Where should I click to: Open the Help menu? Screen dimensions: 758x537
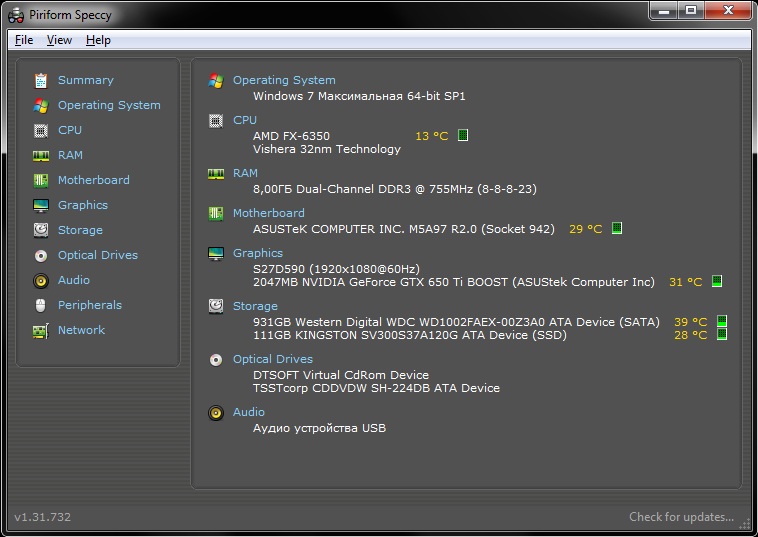coord(98,40)
